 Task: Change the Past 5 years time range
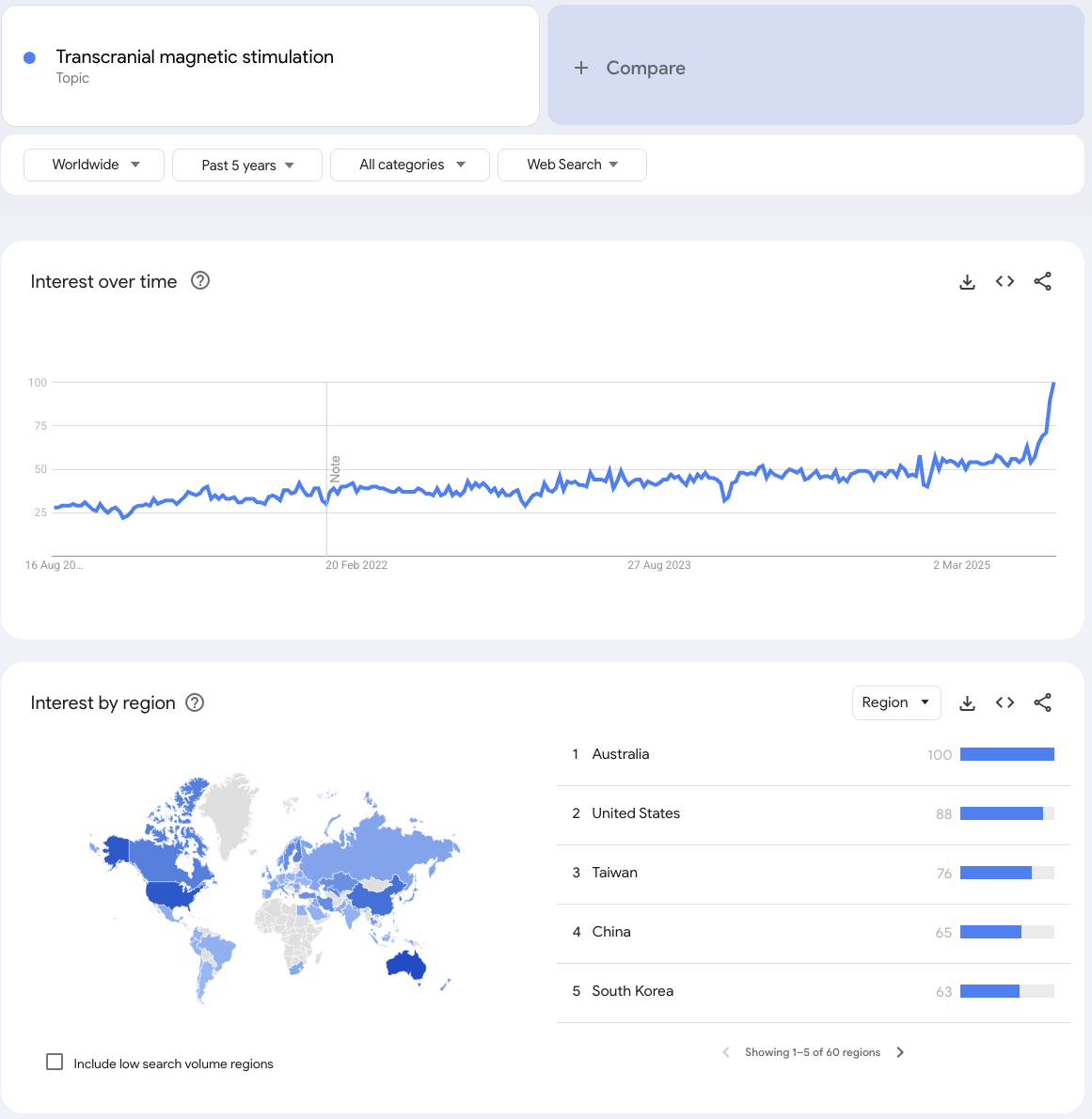pyautogui.click(x=247, y=165)
